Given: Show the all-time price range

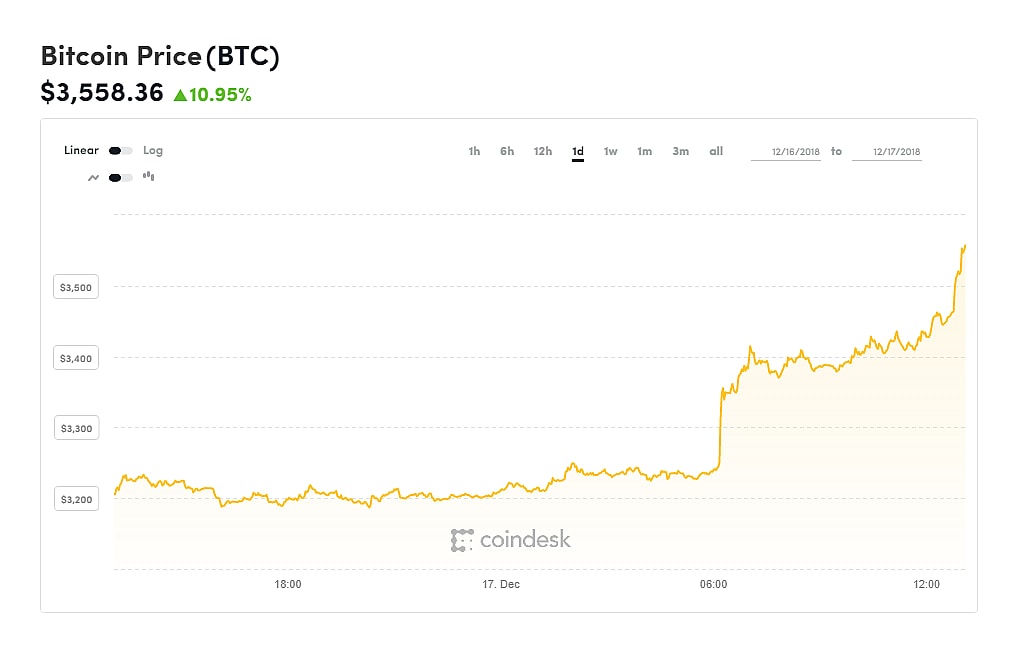Looking at the screenshot, I should (716, 152).
